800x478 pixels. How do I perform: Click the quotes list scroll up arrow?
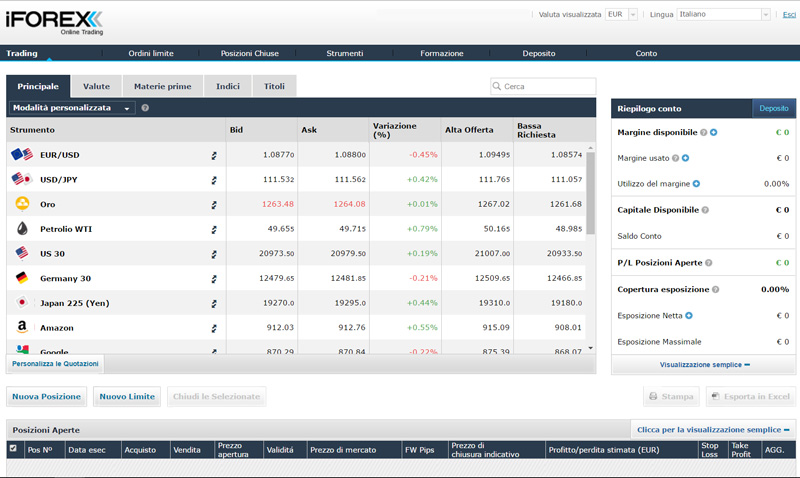click(591, 148)
